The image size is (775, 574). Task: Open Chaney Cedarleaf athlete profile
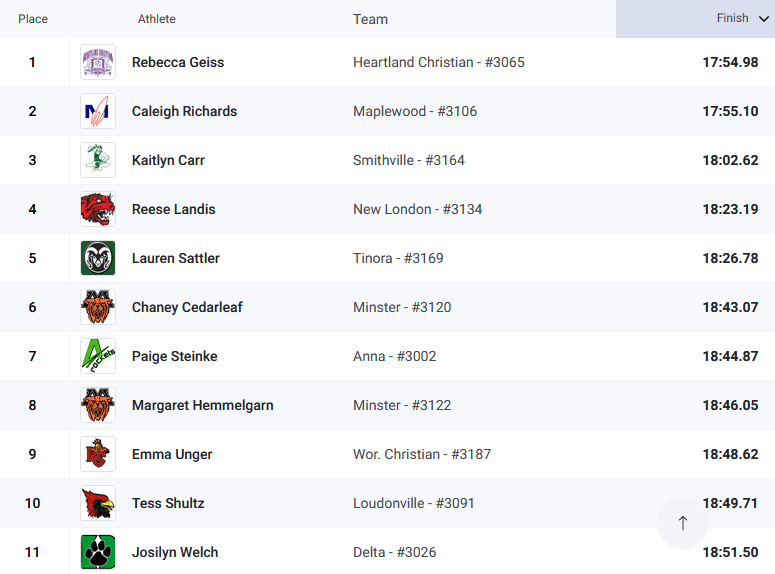[x=187, y=307]
